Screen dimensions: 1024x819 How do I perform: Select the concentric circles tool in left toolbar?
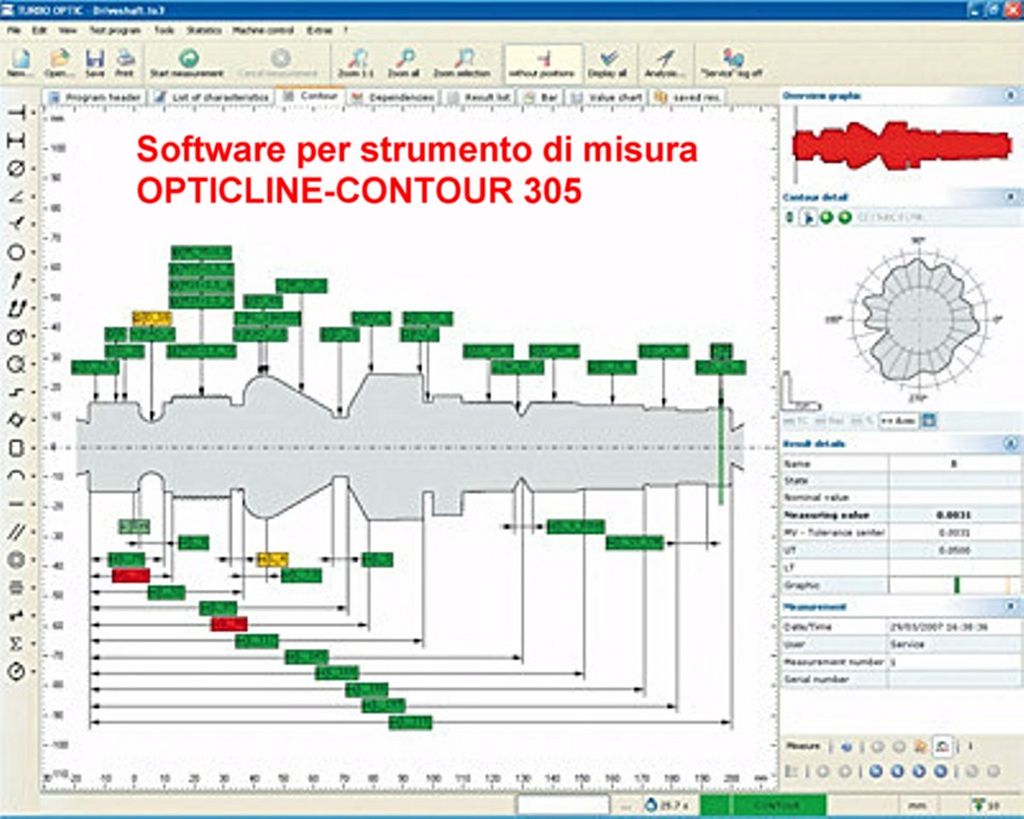coord(16,560)
